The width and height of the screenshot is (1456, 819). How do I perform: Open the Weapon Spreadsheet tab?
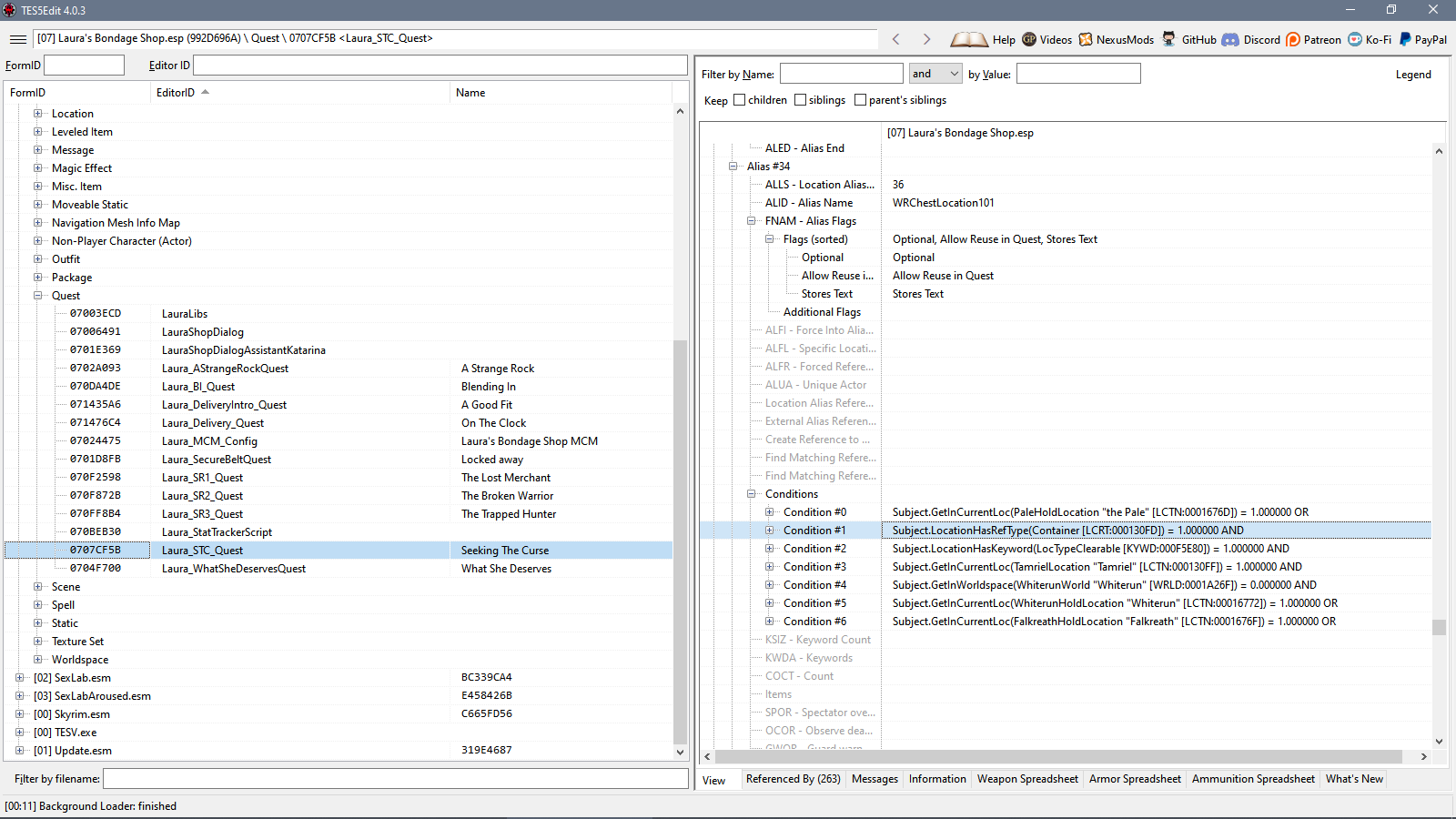pyautogui.click(x=1027, y=779)
